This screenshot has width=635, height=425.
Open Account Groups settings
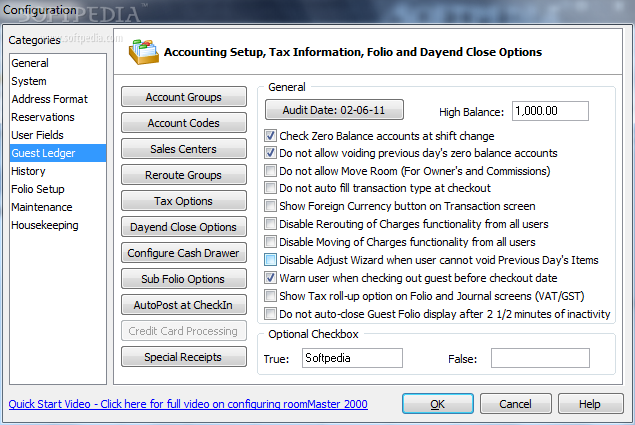point(184,97)
